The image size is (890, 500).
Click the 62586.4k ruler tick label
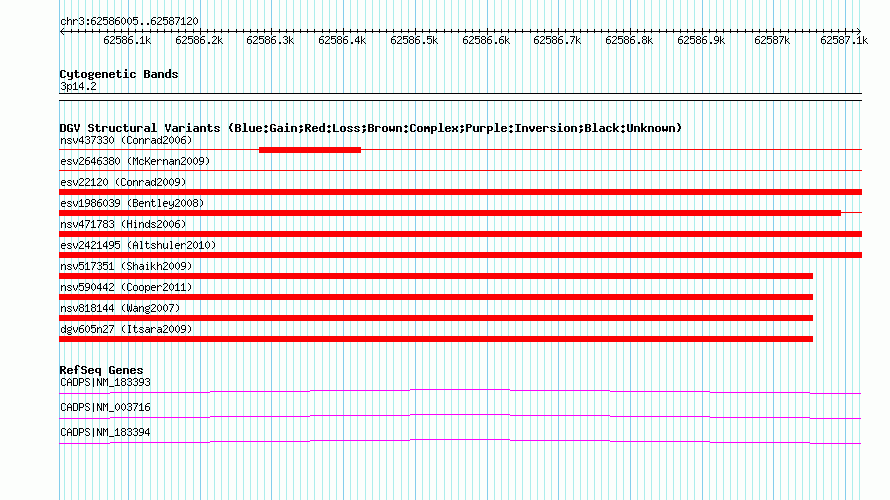point(342,41)
